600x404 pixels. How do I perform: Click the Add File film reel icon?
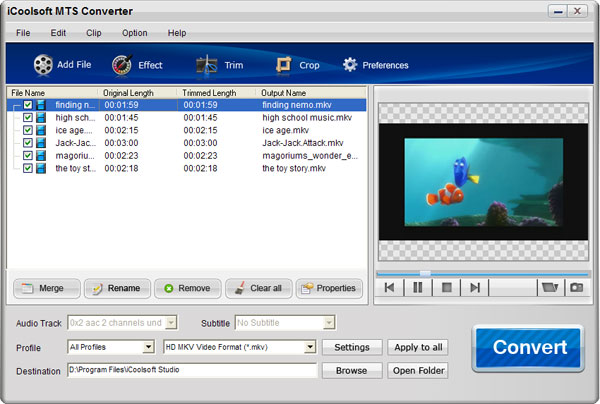coord(43,64)
